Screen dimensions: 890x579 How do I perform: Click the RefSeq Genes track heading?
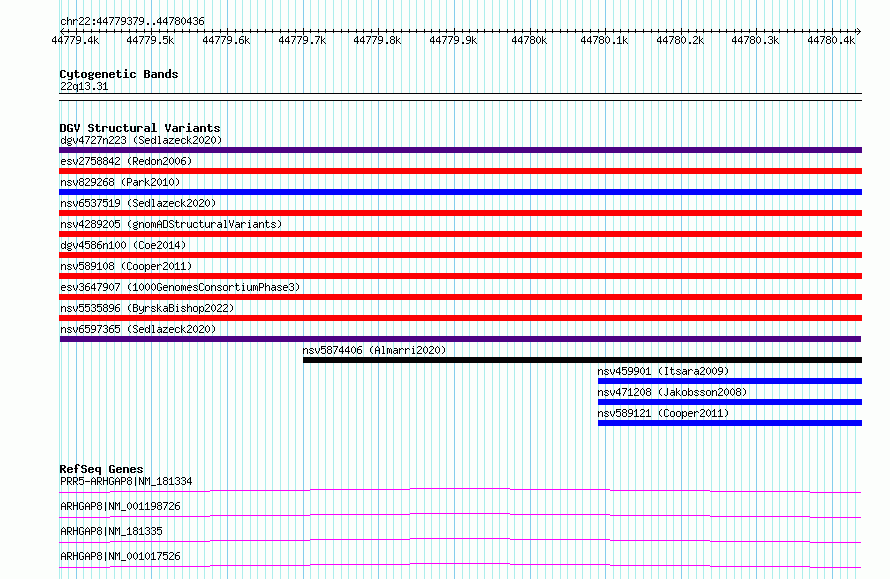(101, 469)
